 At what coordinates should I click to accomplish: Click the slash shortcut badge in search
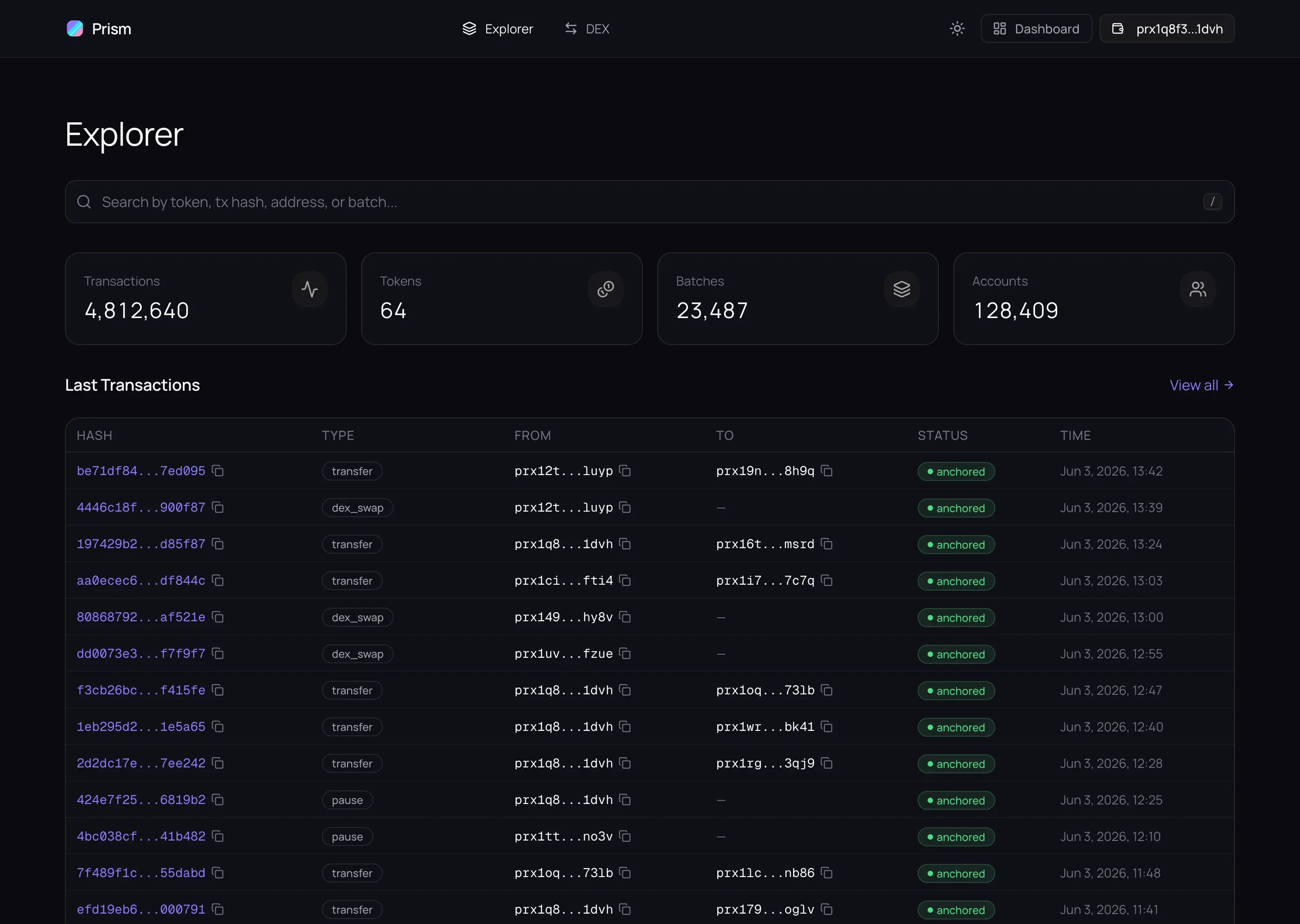1212,201
